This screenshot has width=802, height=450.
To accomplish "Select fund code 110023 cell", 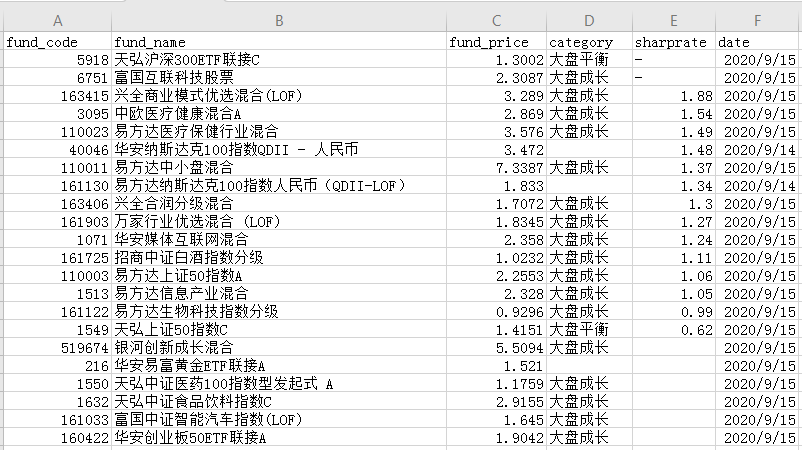I will 57,131.
